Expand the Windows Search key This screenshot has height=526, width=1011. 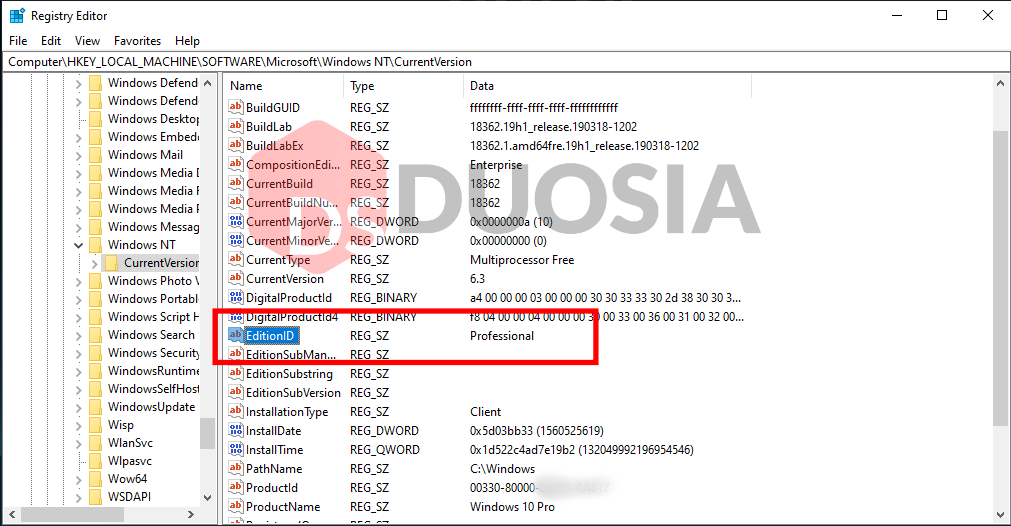(x=78, y=335)
